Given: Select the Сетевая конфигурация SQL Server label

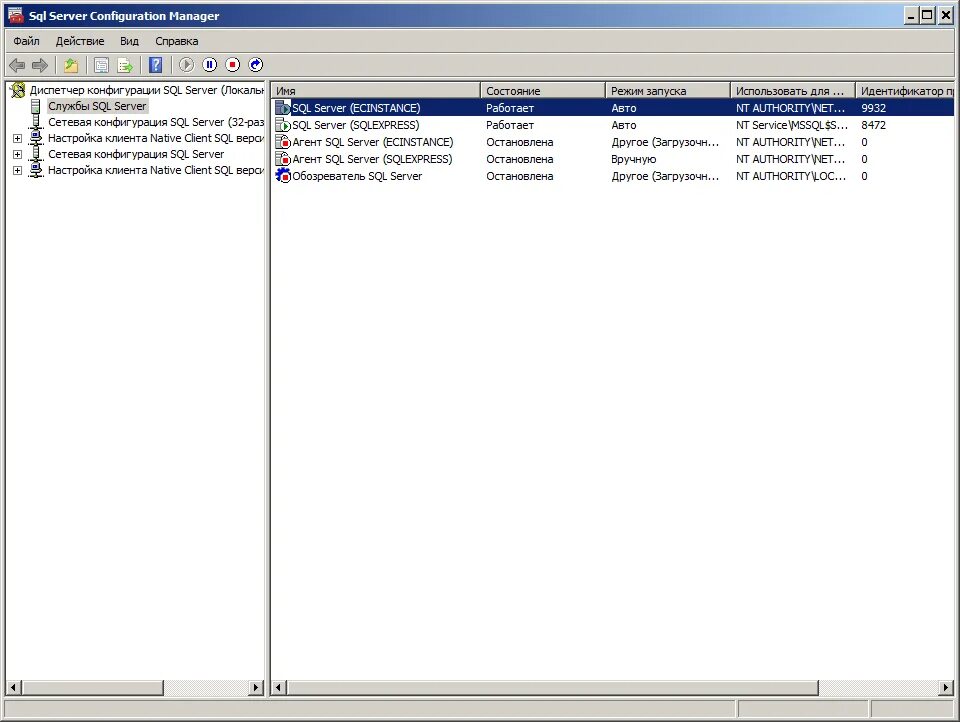Looking at the screenshot, I should point(136,154).
